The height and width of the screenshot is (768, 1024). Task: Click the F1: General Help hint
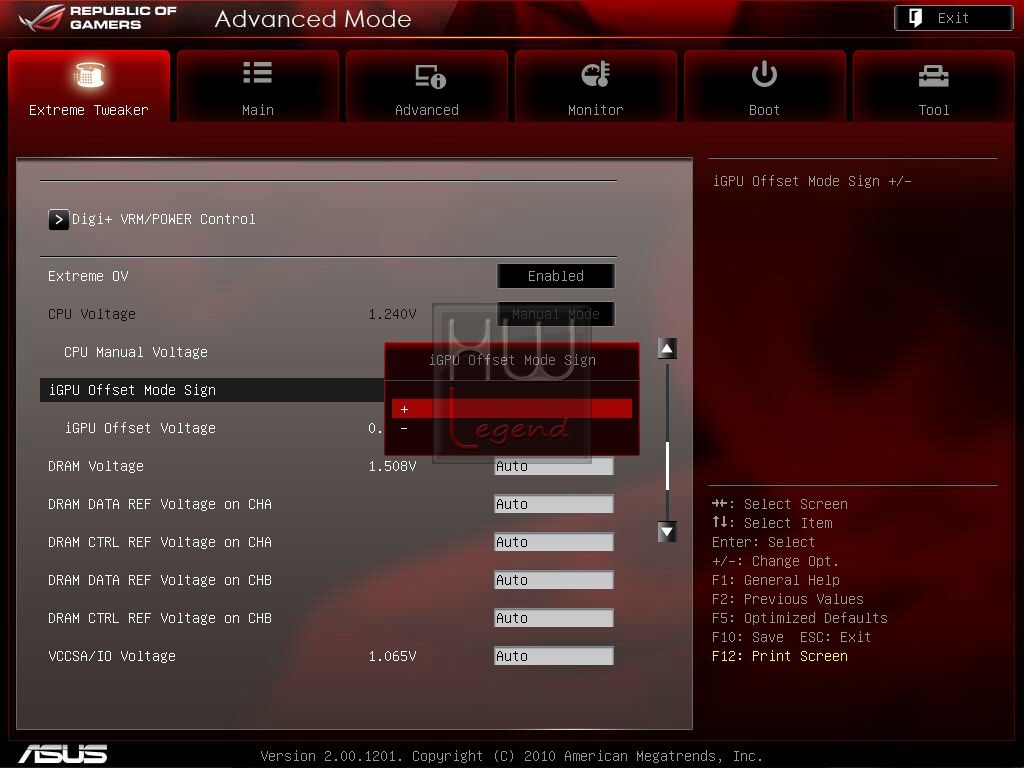(x=776, y=580)
